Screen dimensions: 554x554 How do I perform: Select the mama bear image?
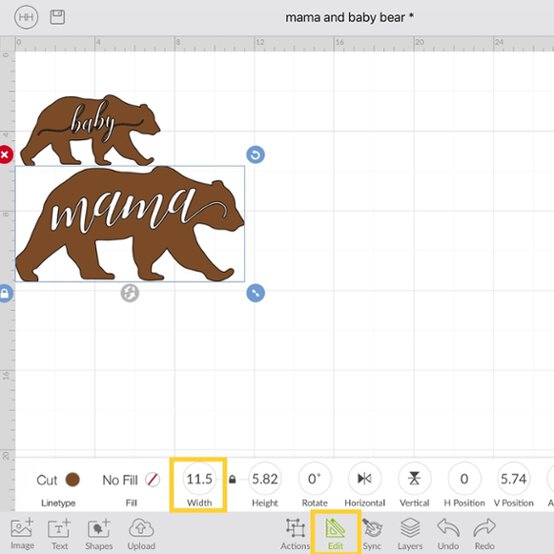point(130,224)
